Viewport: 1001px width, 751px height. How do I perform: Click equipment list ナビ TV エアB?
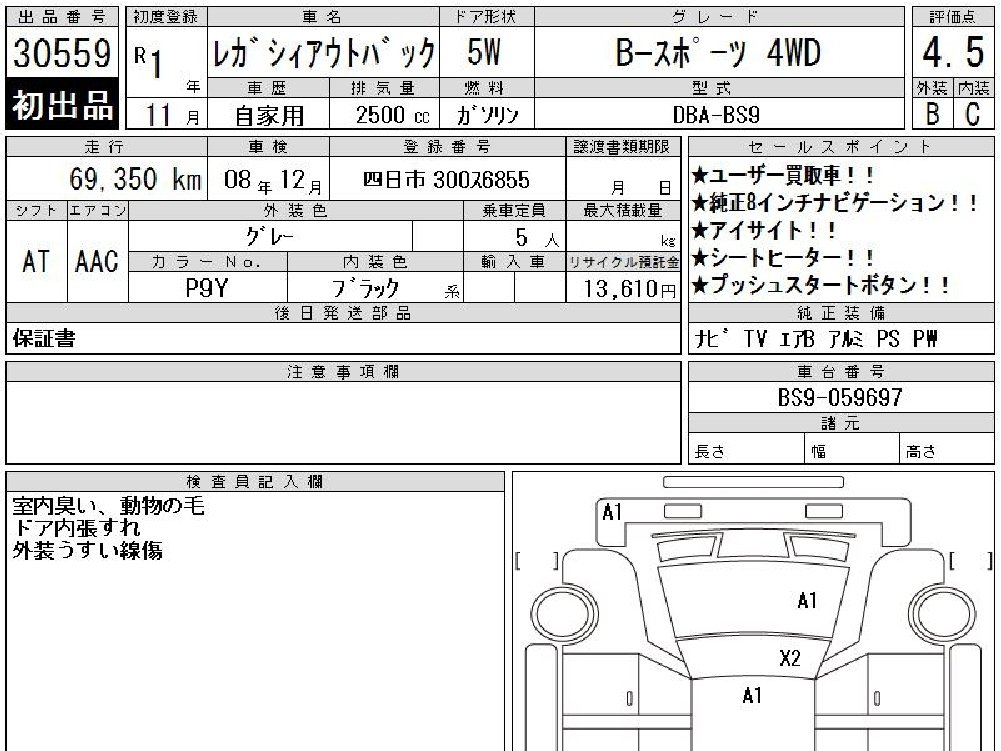[817, 338]
